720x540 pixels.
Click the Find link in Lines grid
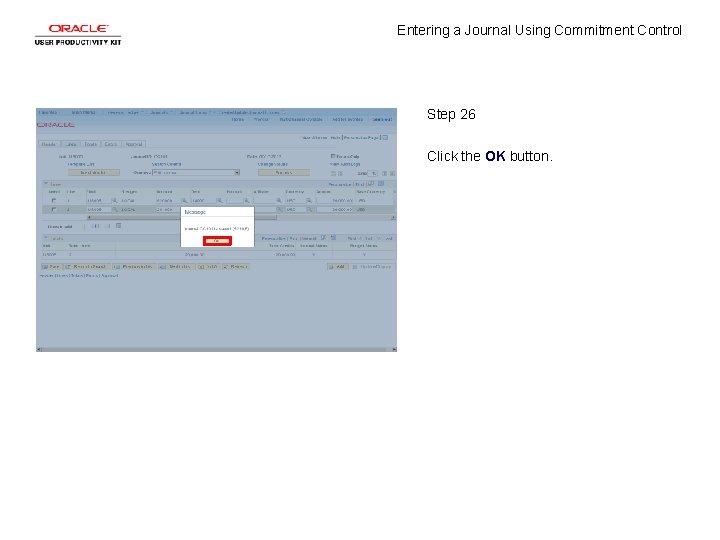(360, 185)
